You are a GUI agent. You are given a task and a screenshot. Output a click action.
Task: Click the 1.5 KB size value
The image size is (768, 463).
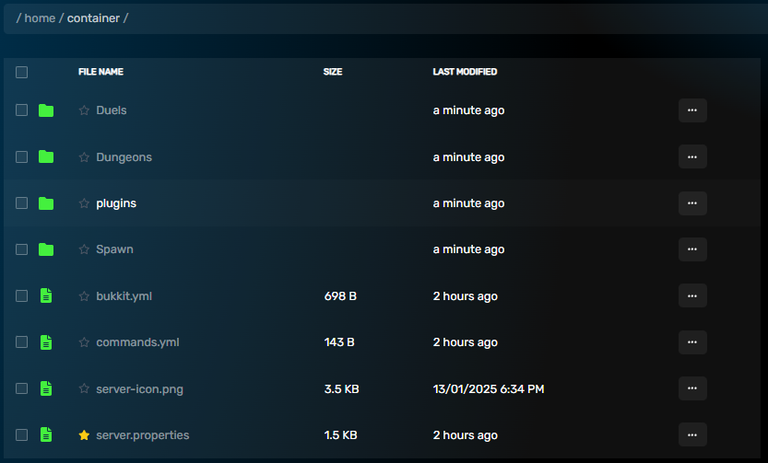[341, 435]
